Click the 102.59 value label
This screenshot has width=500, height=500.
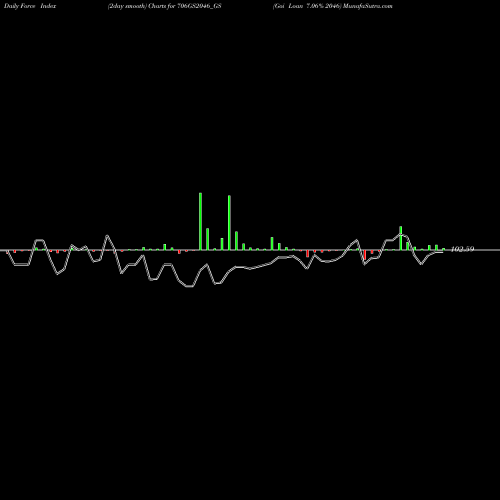462,249
